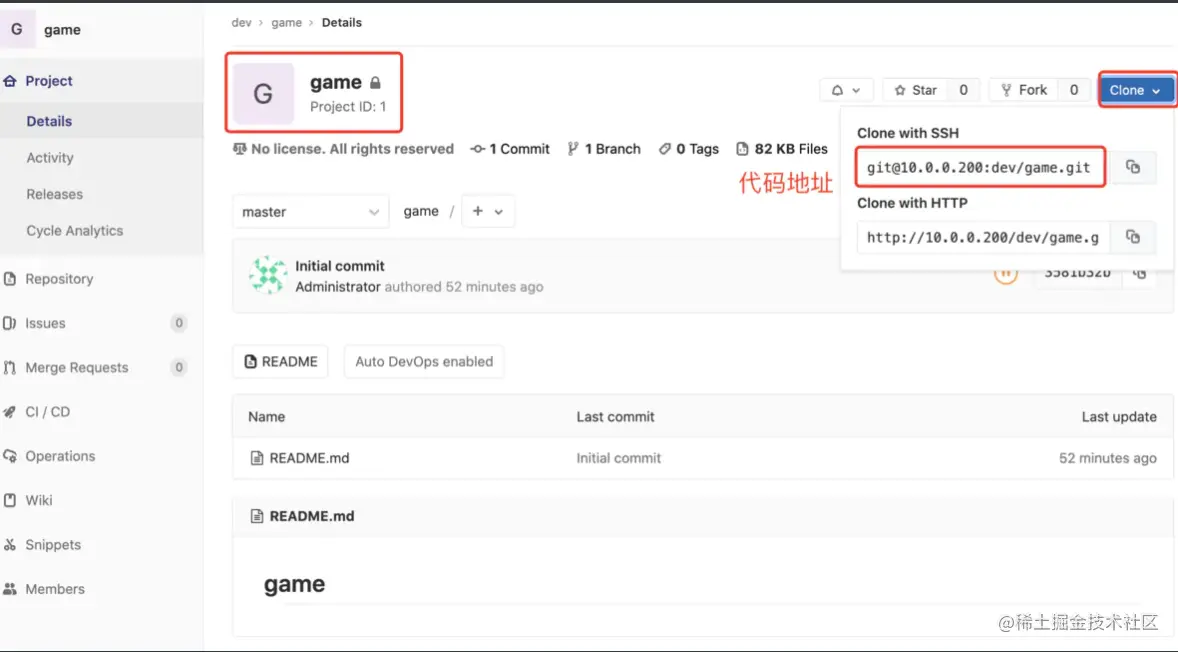Click the README button

point(280,361)
